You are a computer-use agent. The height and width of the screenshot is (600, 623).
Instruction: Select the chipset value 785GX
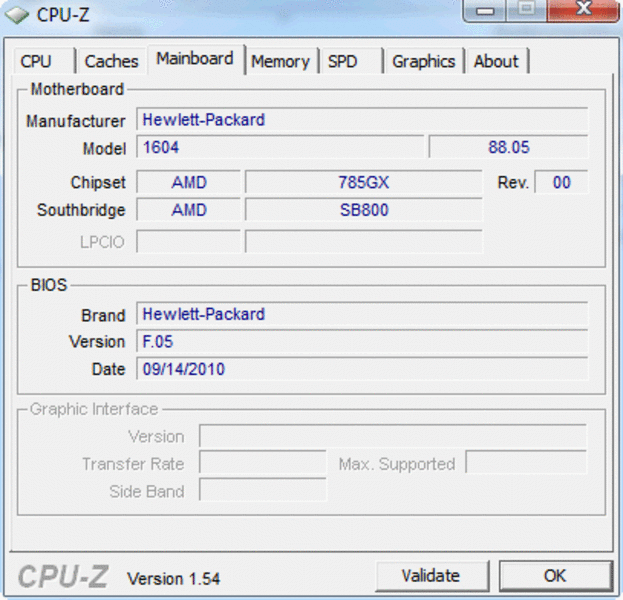click(x=364, y=182)
